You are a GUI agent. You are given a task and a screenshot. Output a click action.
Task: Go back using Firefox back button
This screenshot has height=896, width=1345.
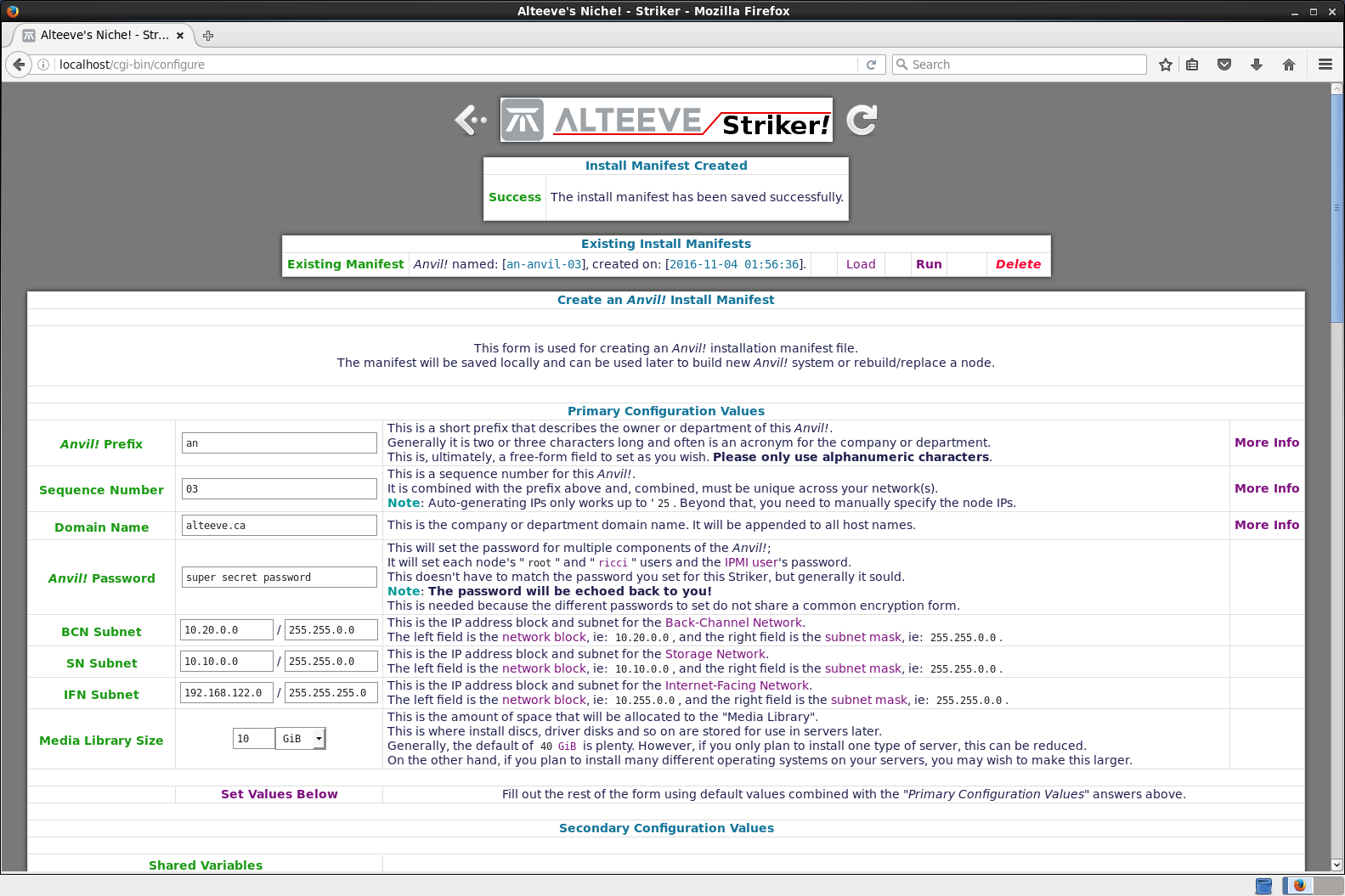click(x=19, y=65)
